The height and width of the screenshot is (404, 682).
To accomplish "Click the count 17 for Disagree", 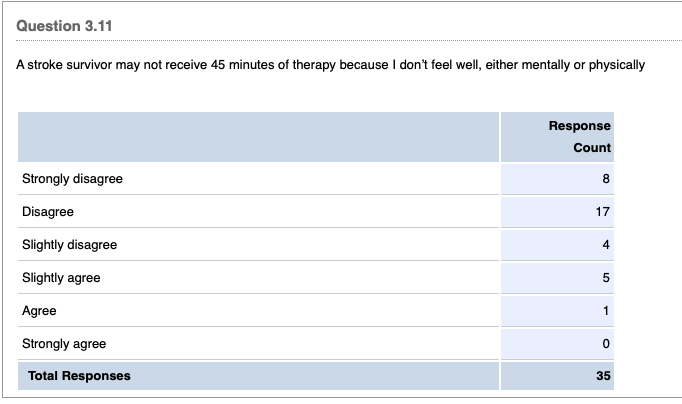I will click(603, 212).
